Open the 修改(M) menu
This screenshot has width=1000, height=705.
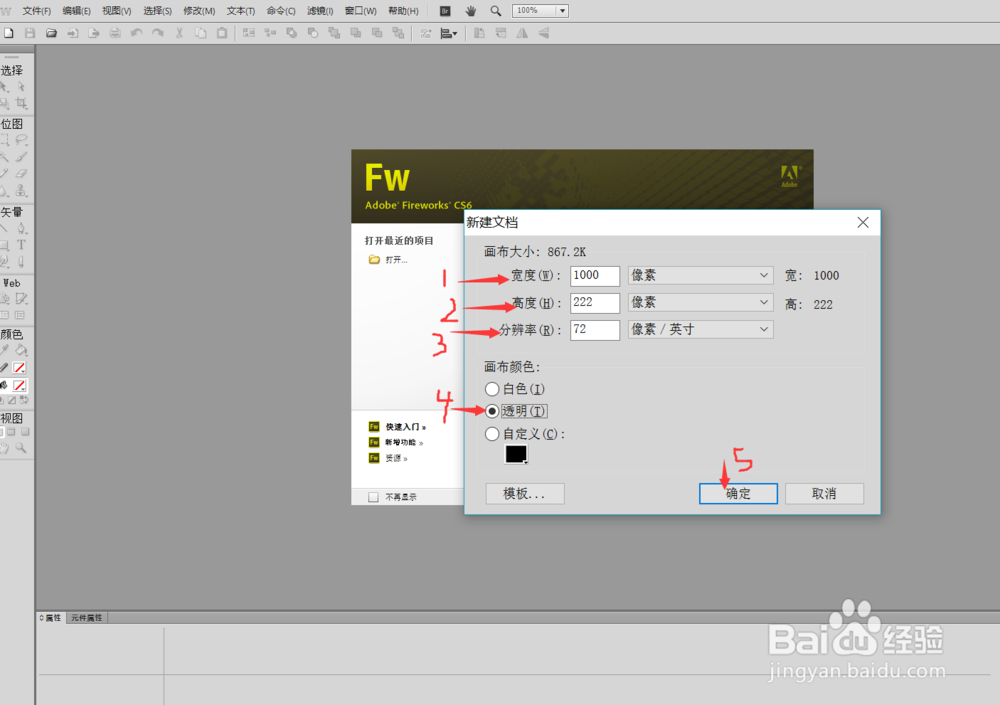point(199,11)
